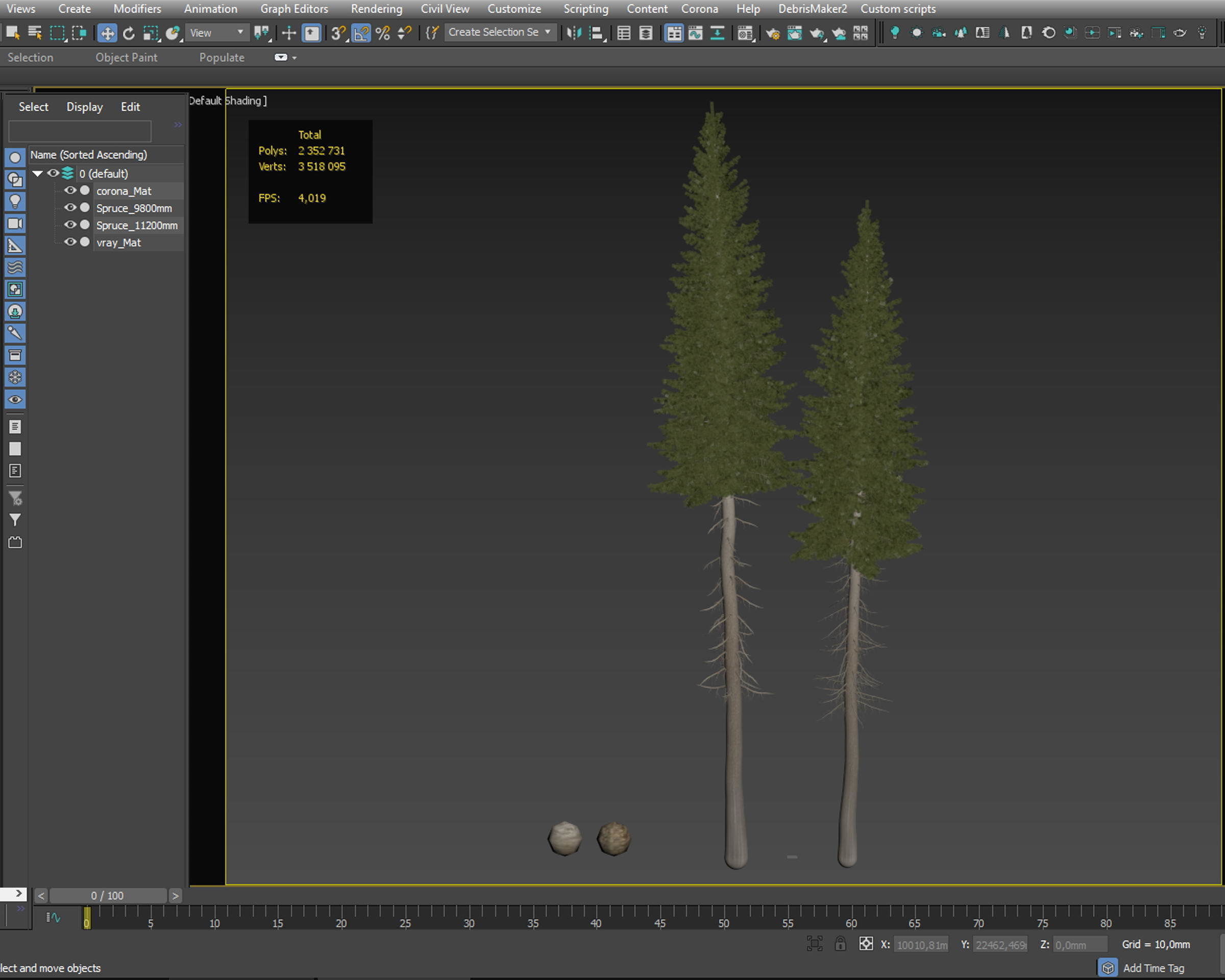
Task: Toggle Display Cameras filter in explorer
Action: tap(15, 223)
